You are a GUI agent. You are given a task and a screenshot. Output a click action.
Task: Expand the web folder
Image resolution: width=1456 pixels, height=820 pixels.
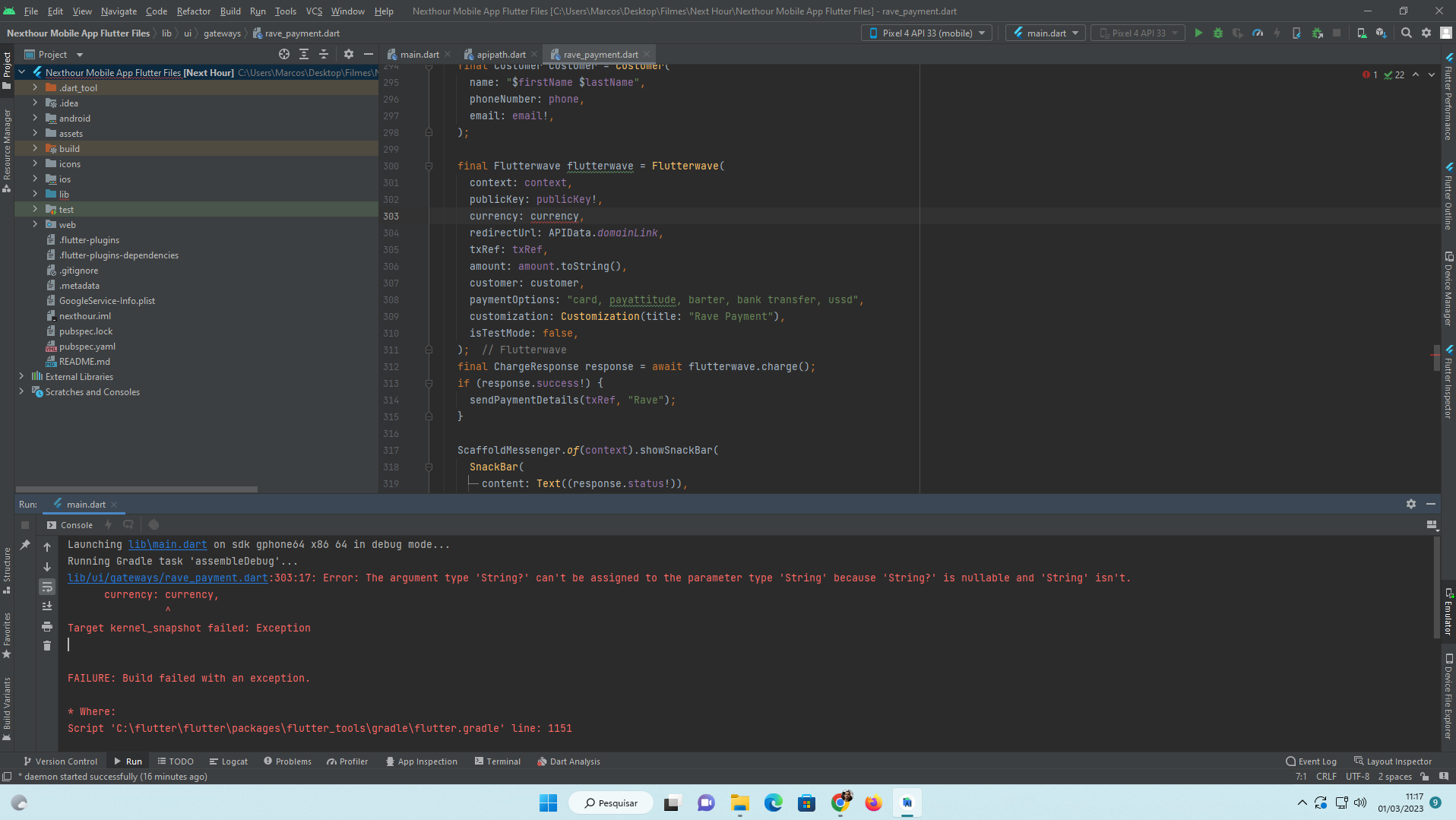click(x=35, y=225)
